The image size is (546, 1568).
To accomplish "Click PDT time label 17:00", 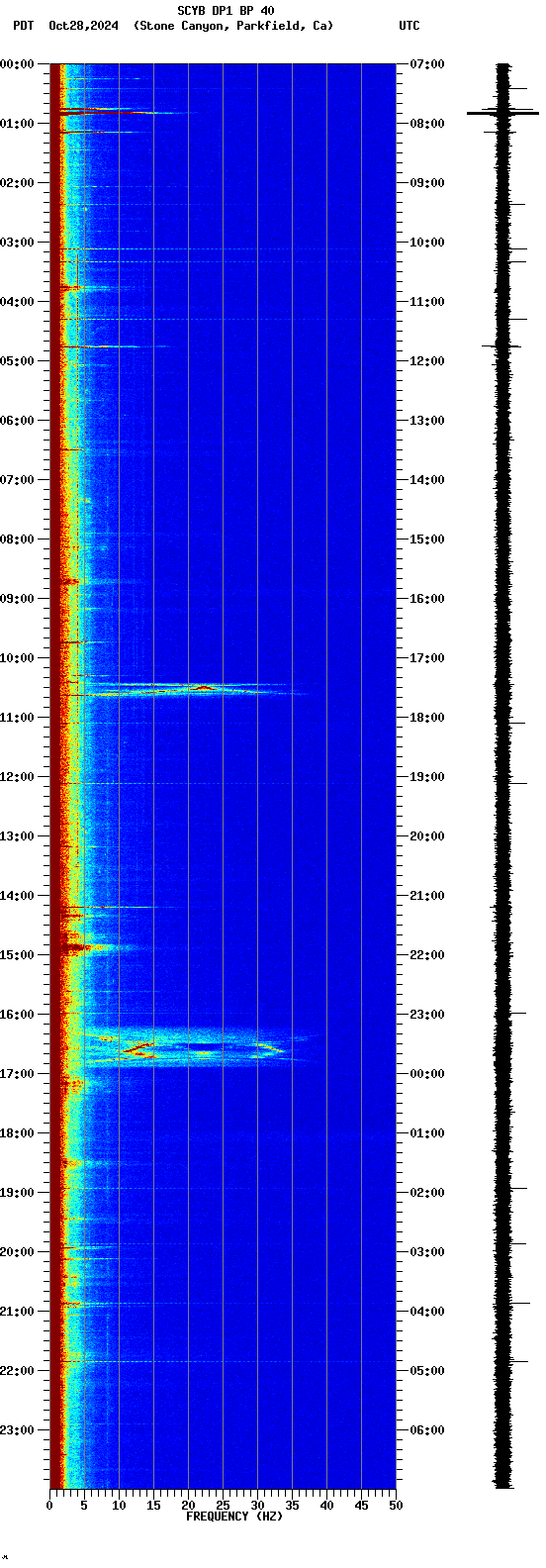I will click(16, 1074).
